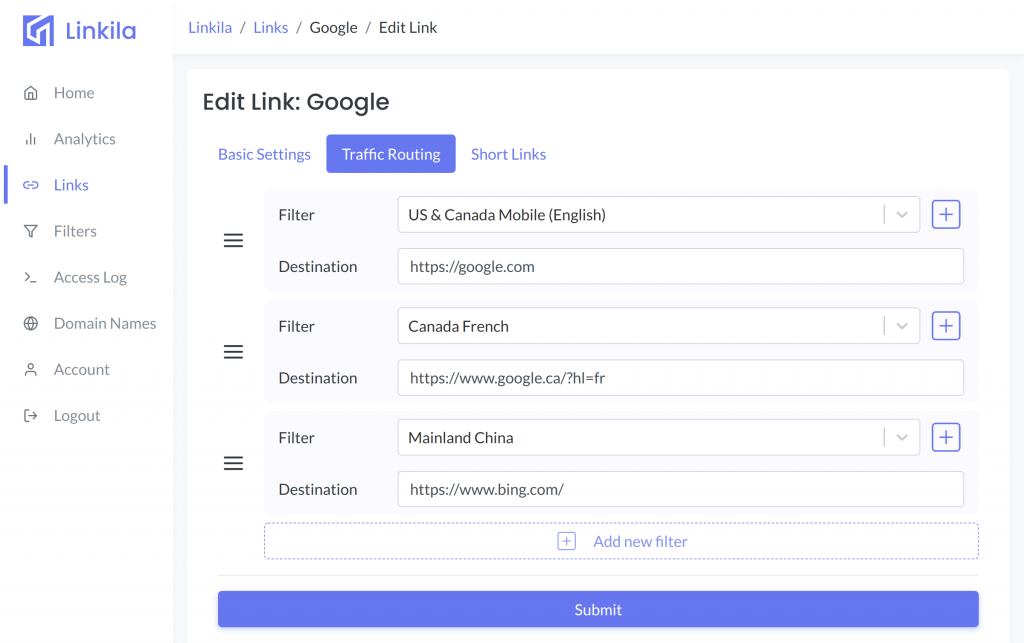
Task: Switch to the Short Links tab
Action: (x=508, y=154)
